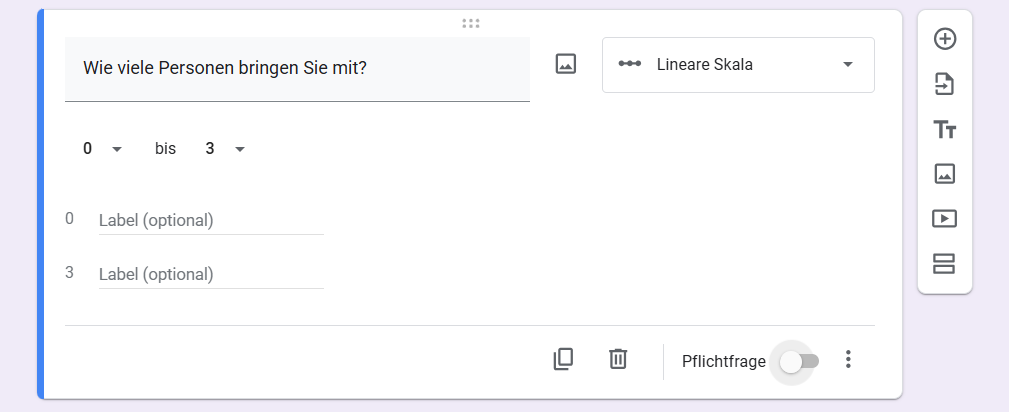1009x412 pixels.
Task: Open the minimum value 0 dropdown
Action: coord(102,149)
